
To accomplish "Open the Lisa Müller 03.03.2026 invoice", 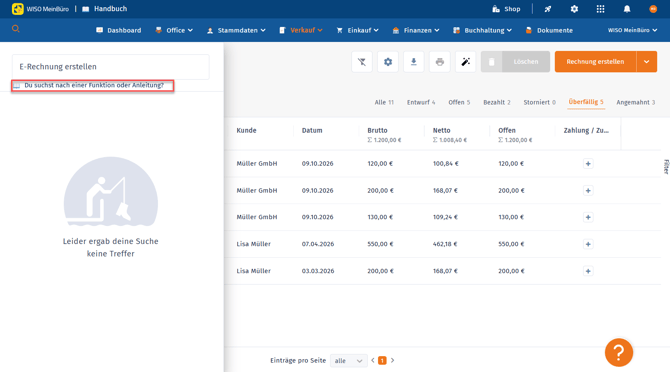I will tap(442, 271).
